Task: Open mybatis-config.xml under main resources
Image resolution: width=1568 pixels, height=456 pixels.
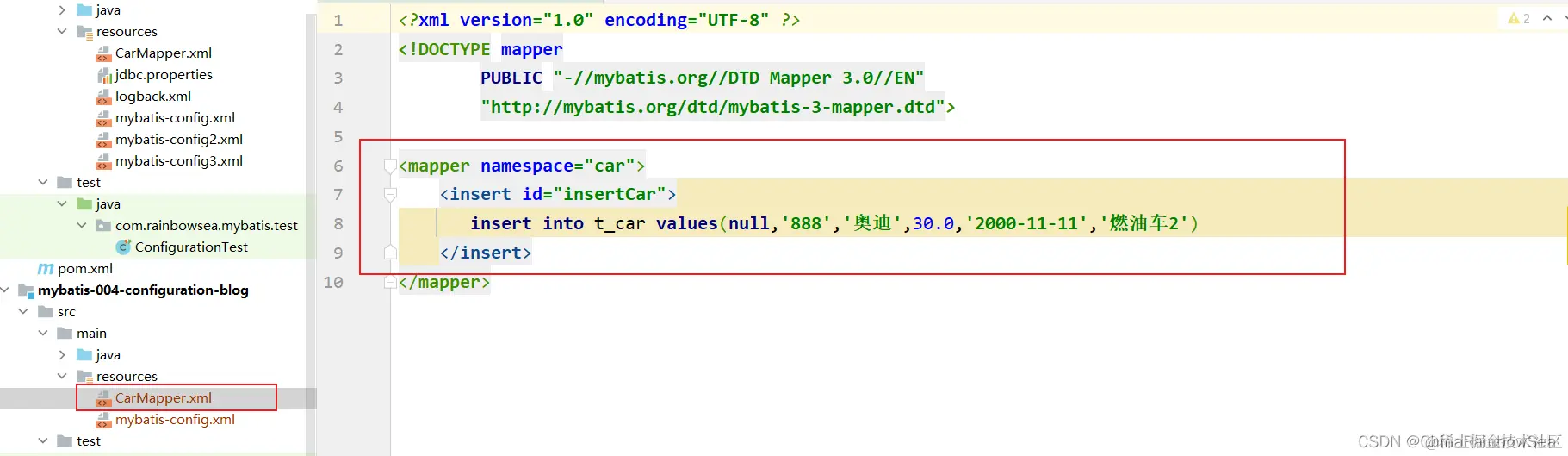Action: coord(175,420)
